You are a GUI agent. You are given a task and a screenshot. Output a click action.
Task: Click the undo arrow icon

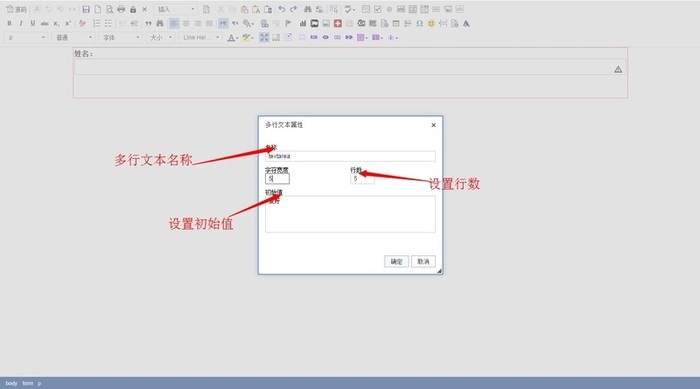click(x=282, y=9)
